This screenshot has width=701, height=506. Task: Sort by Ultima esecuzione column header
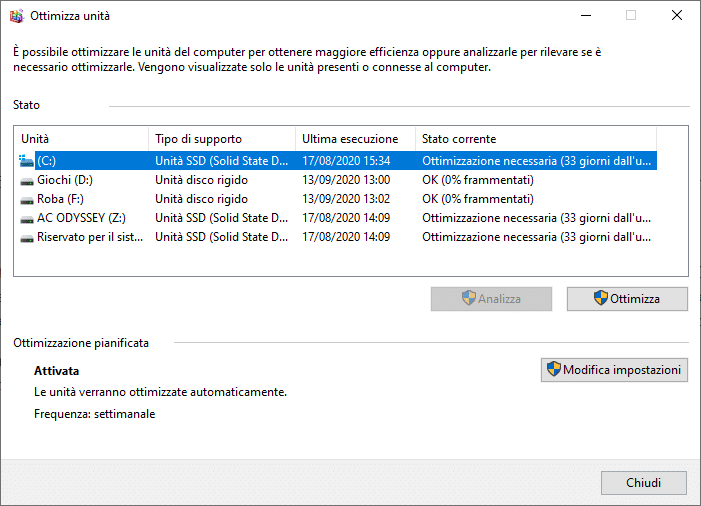tap(355, 139)
